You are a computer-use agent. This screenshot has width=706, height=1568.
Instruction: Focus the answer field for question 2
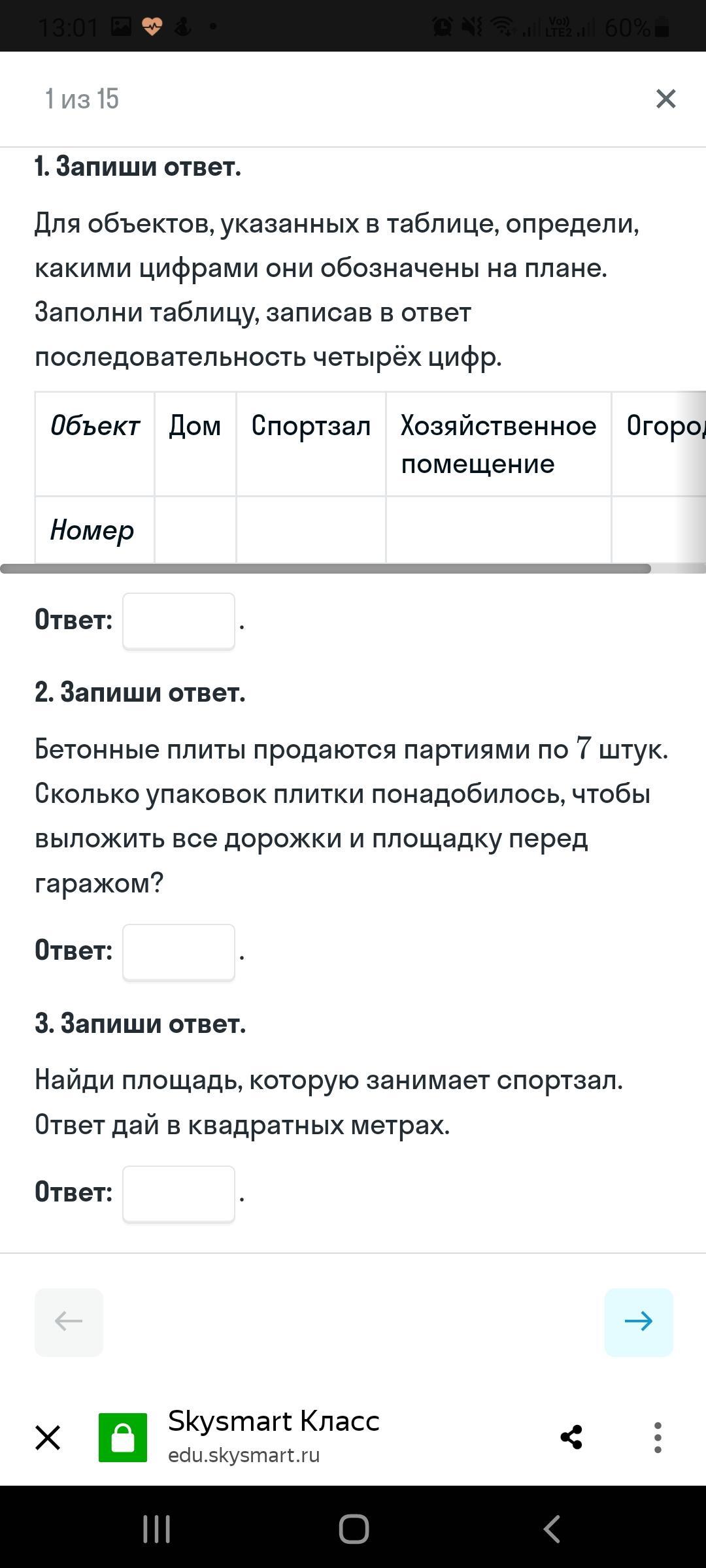click(178, 952)
